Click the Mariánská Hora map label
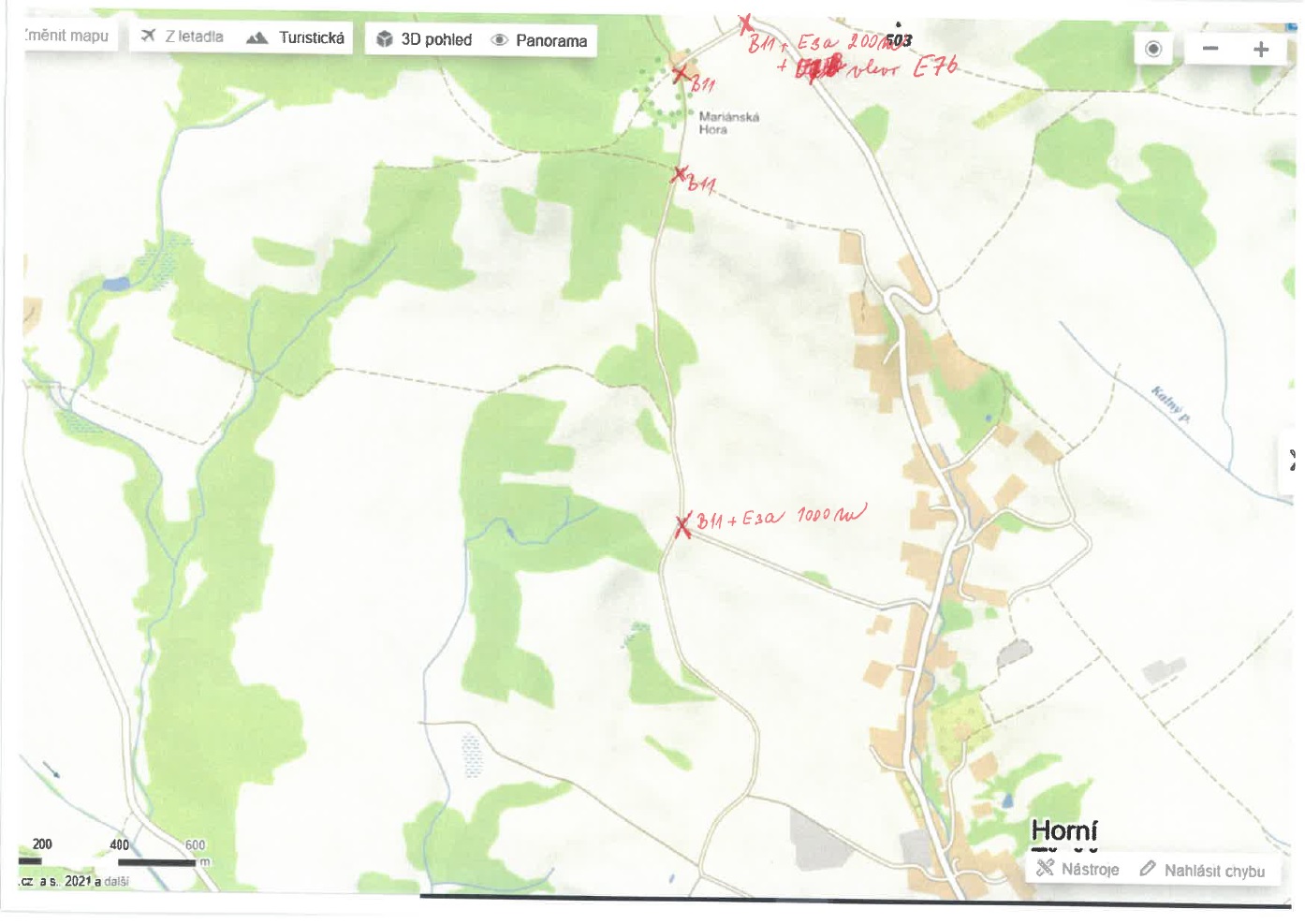The width and height of the screenshot is (1305, 924). (x=727, y=124)
